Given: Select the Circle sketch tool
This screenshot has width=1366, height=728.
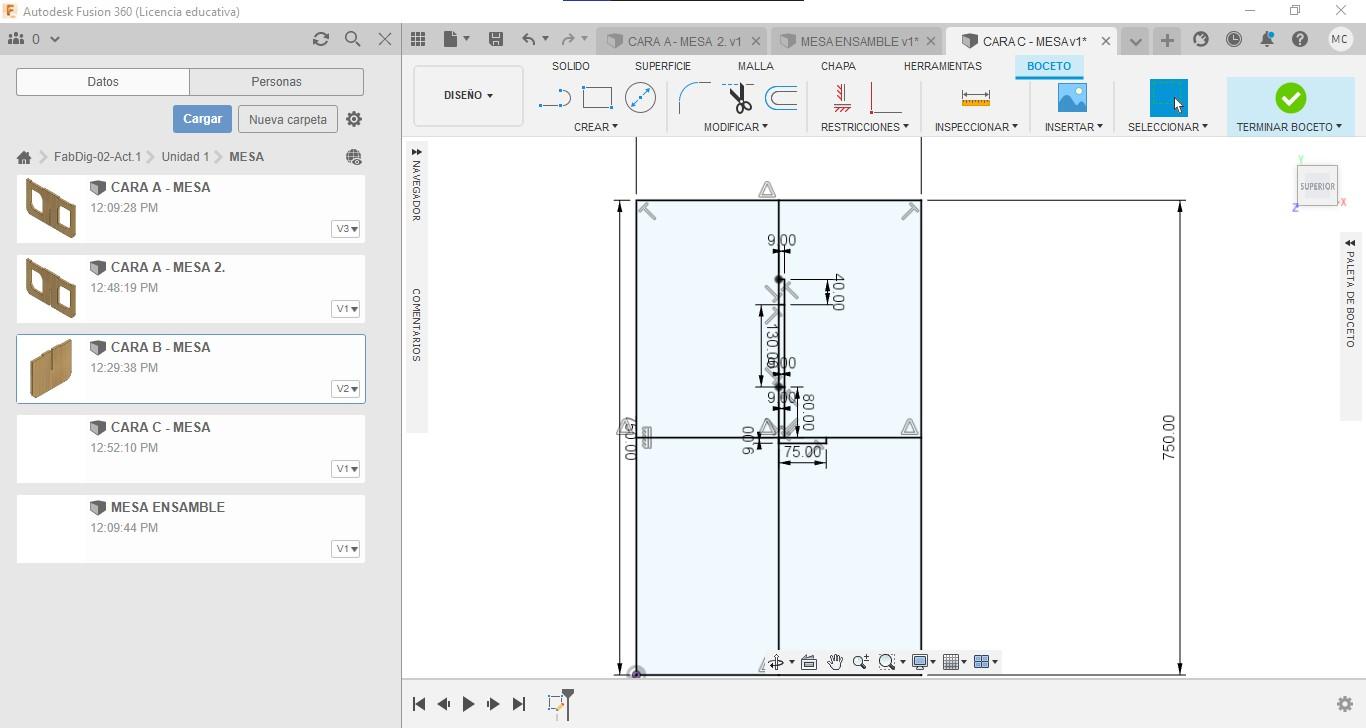Looking at the screenshot, I should (x=640, y=98).
